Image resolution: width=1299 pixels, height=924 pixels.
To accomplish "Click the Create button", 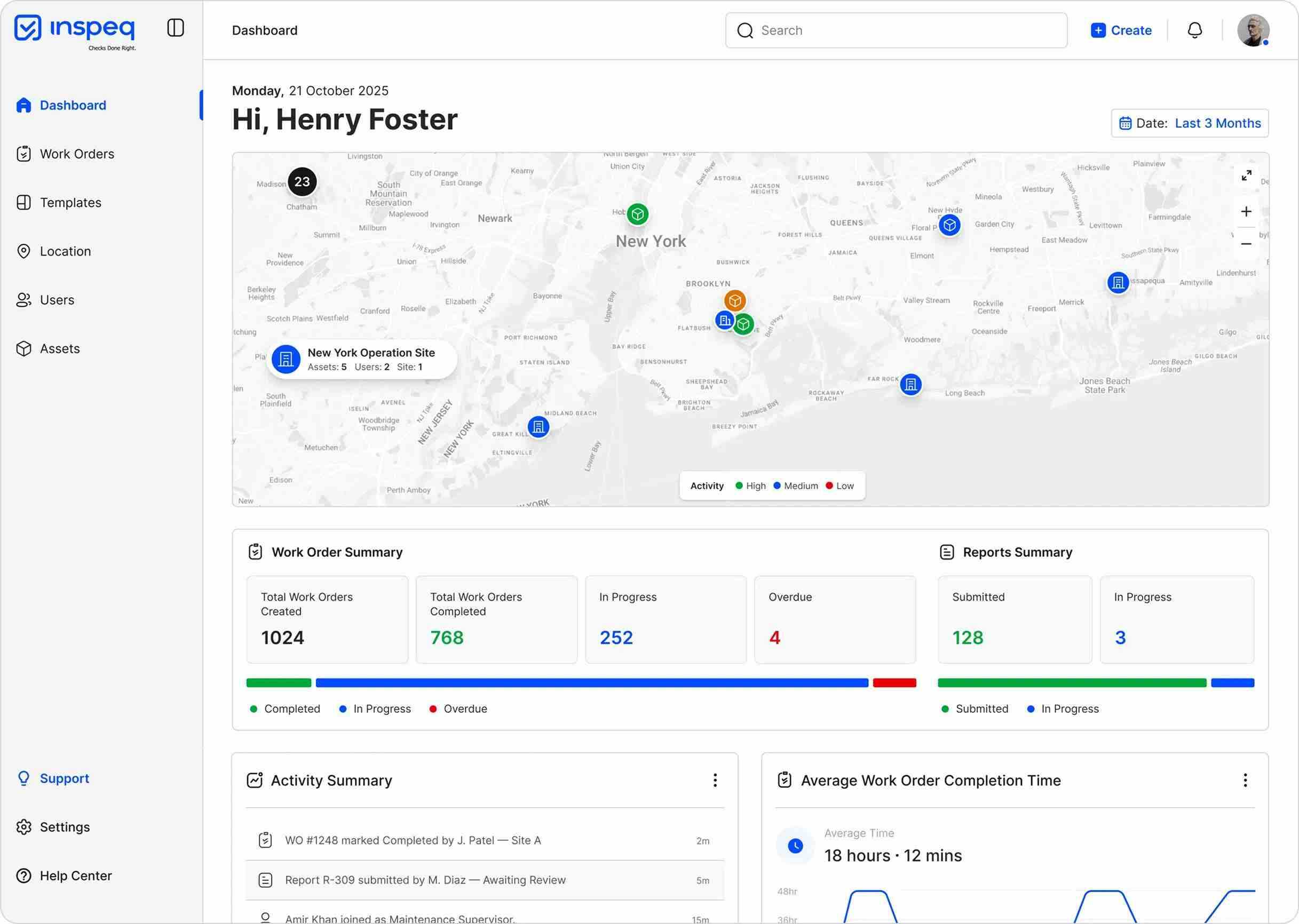I will coord(1121,30).
